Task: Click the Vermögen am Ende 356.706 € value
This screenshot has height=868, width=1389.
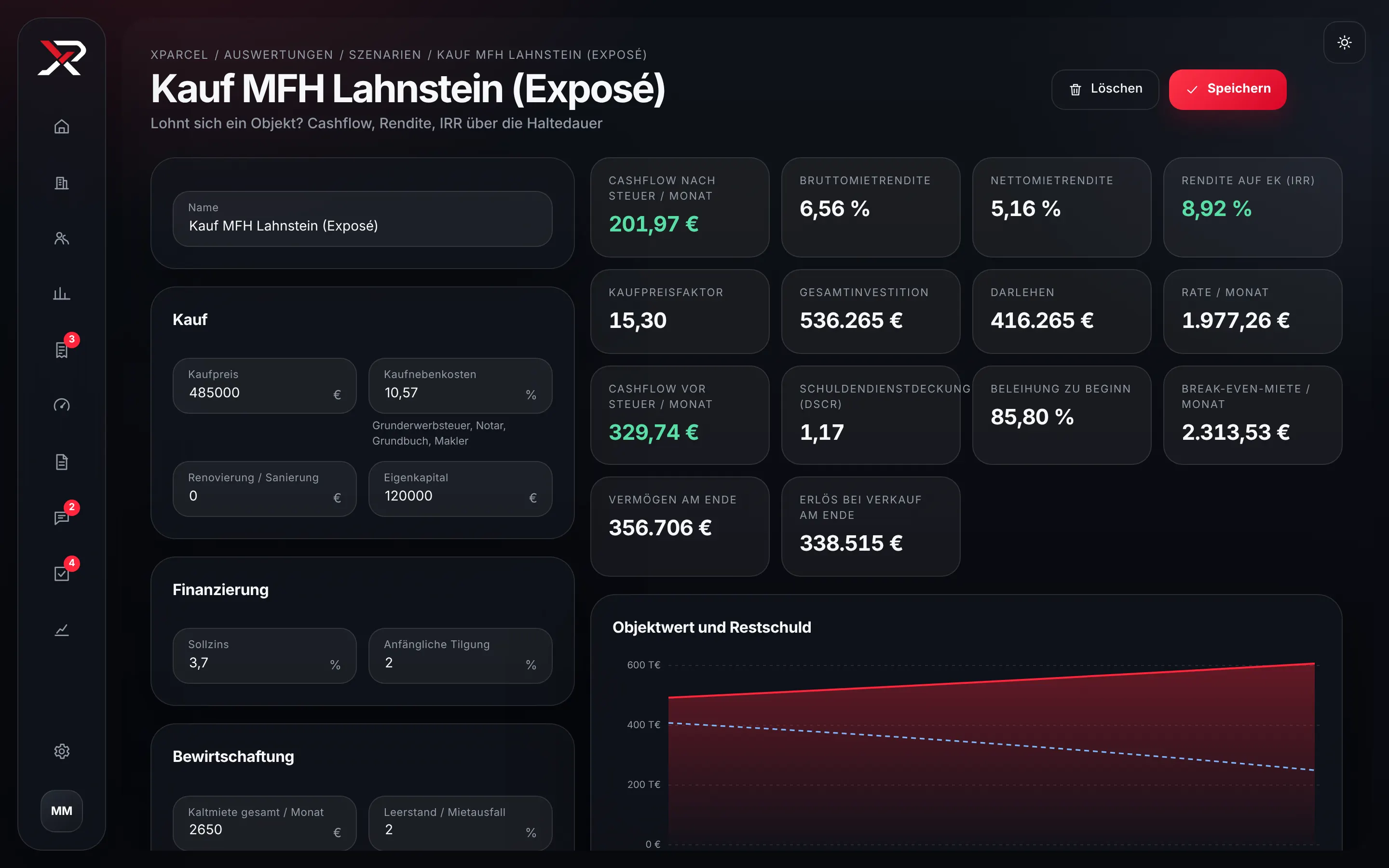Action: click(x=660, y=528)
